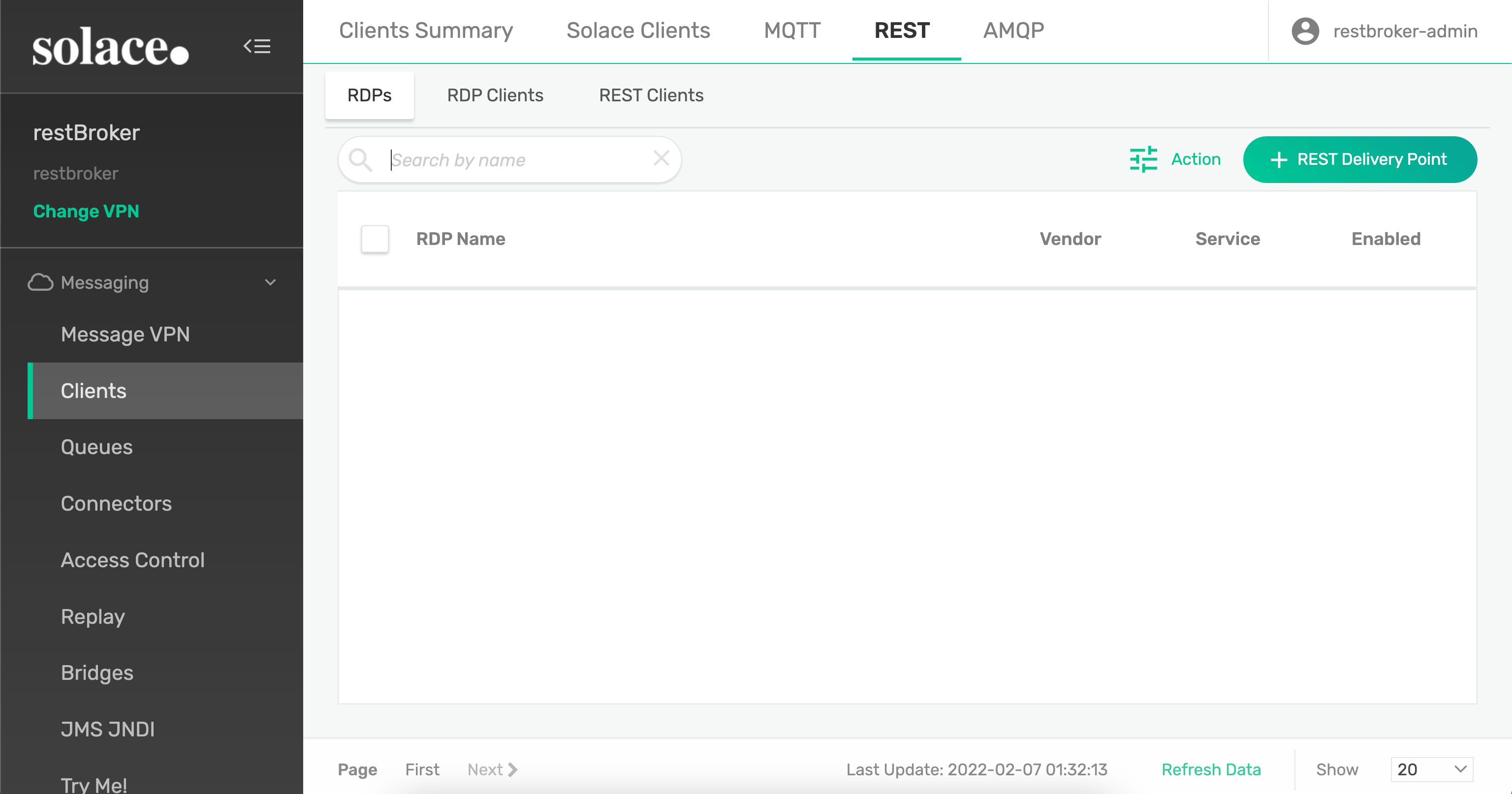Click the Next page chevron arrow
1512x794 pixels.
pos(512,769)
